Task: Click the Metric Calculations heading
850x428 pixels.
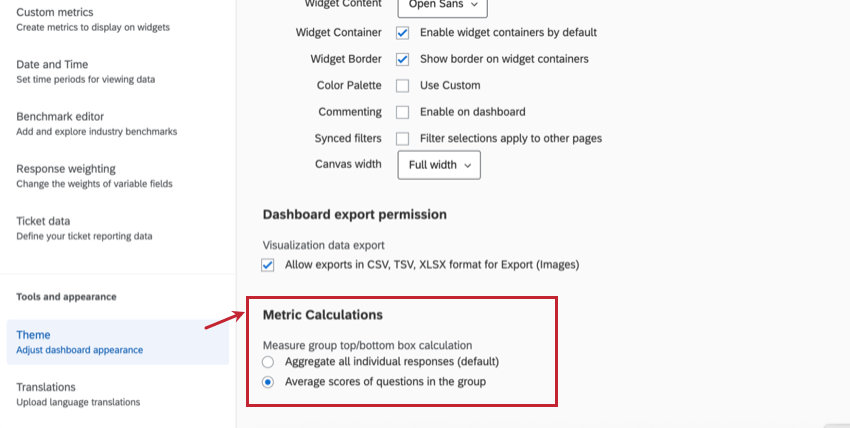Action: pos(322,315)
